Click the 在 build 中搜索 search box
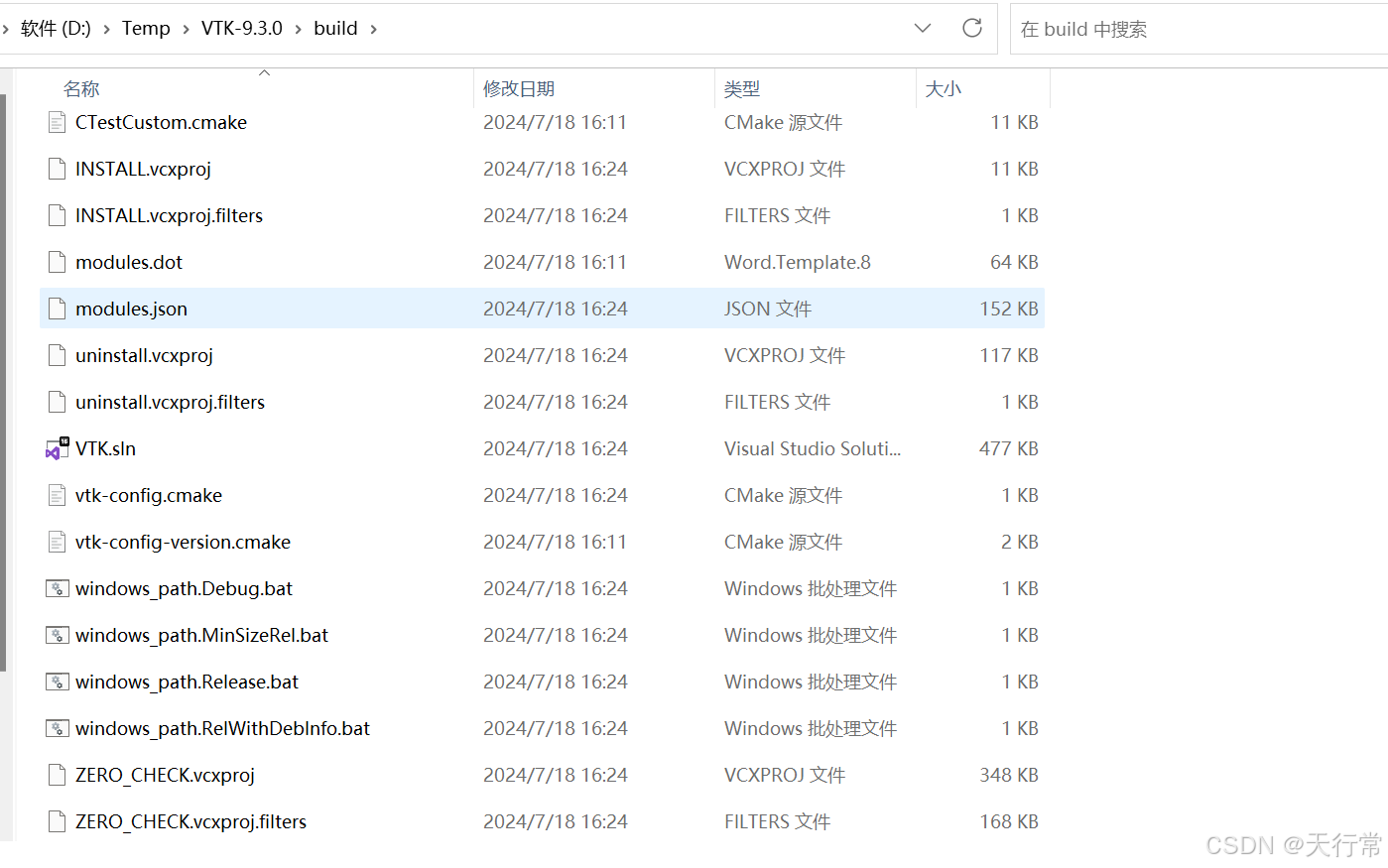Image resolution: width=1388 pixels, height=868 pixels. coord(1199,29)
